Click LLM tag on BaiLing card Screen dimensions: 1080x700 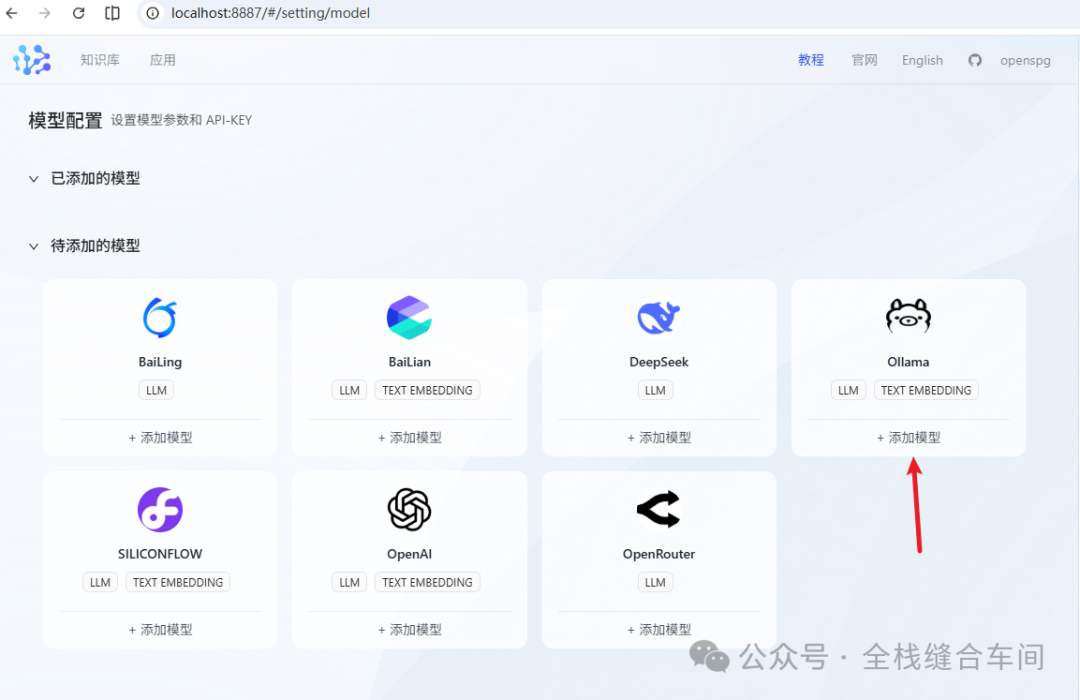156,390
